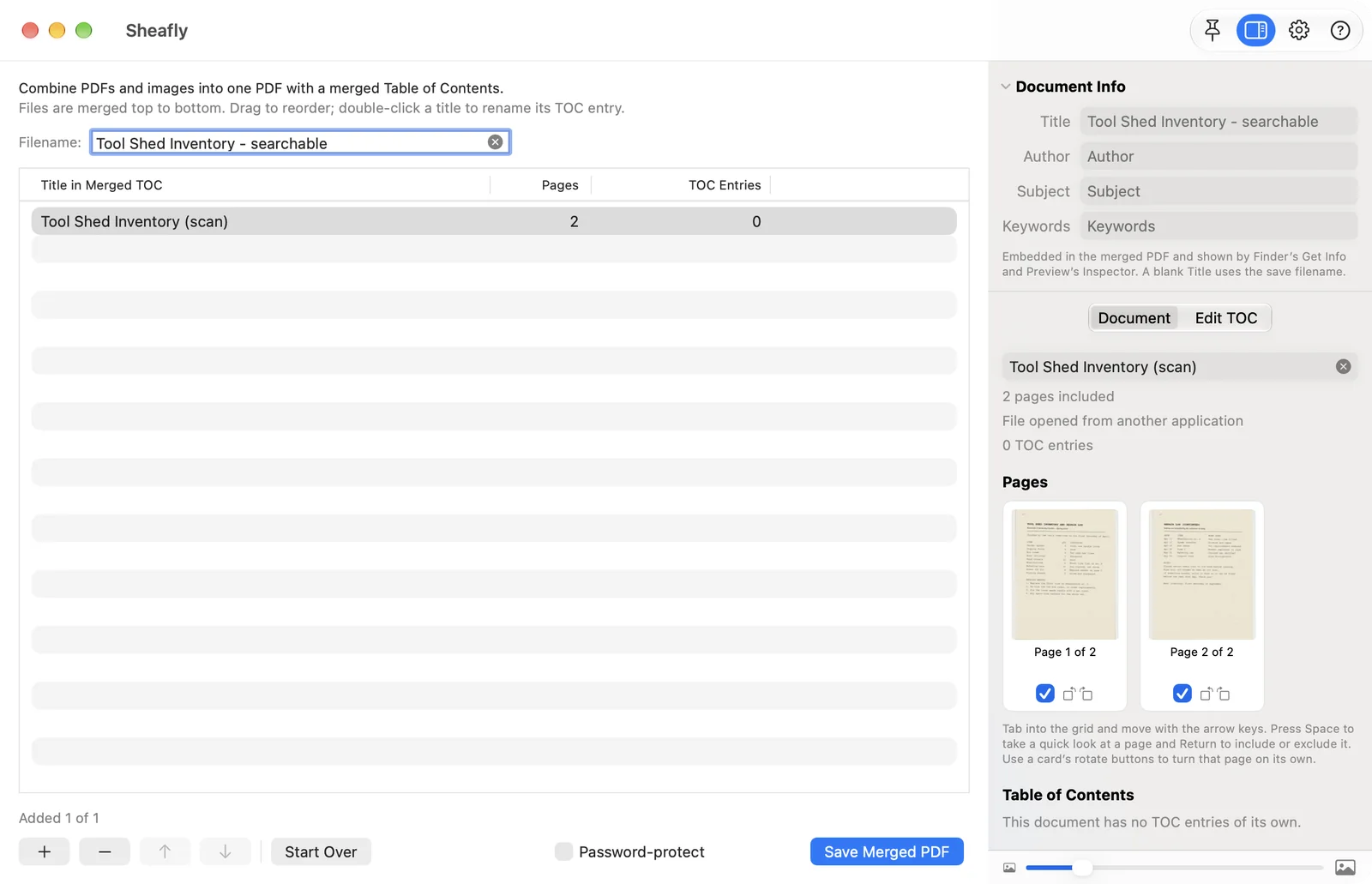Select the Tool Shed Inventory (scan) row
Viewport: 1372px width, 884px height.
[x=494, y=221]
